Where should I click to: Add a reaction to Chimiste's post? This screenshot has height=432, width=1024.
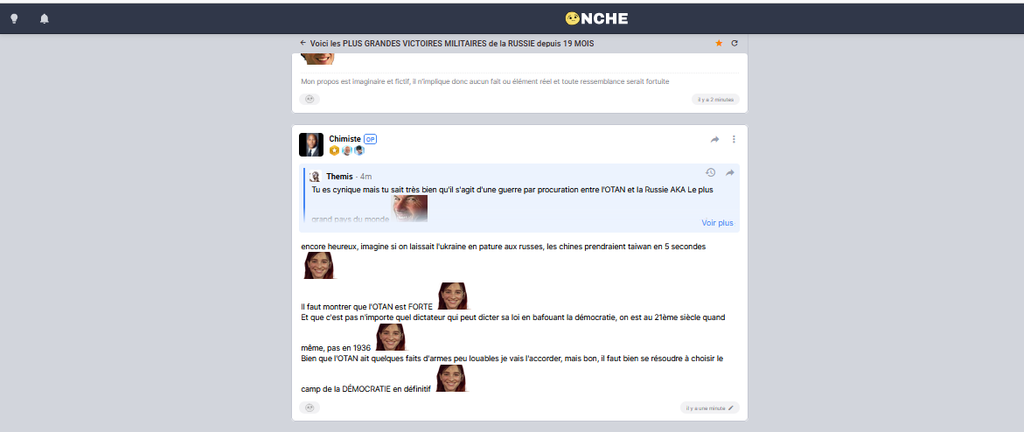click(x=310, y=407)
